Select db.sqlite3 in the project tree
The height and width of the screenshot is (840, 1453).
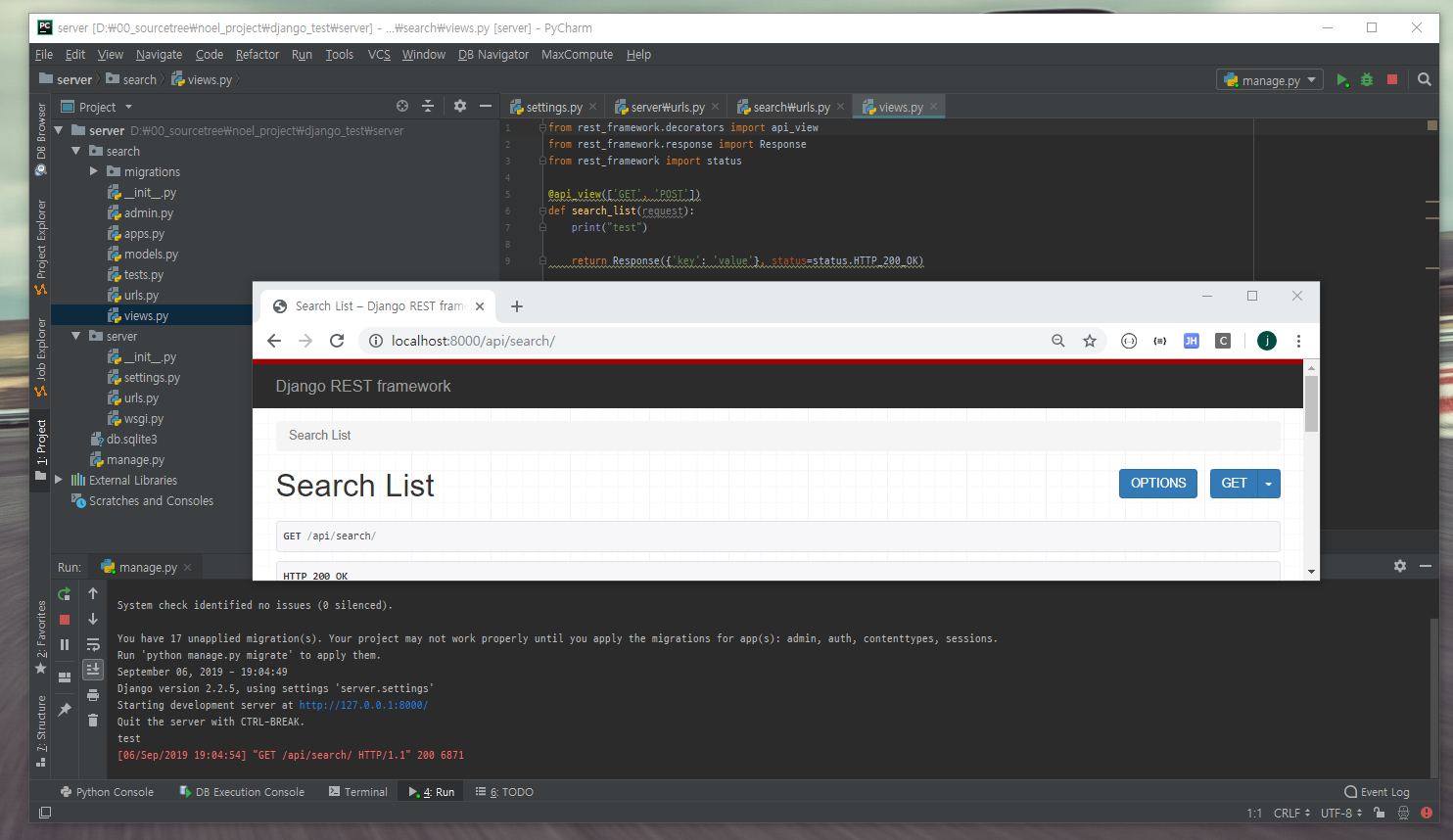click(131, 439)
